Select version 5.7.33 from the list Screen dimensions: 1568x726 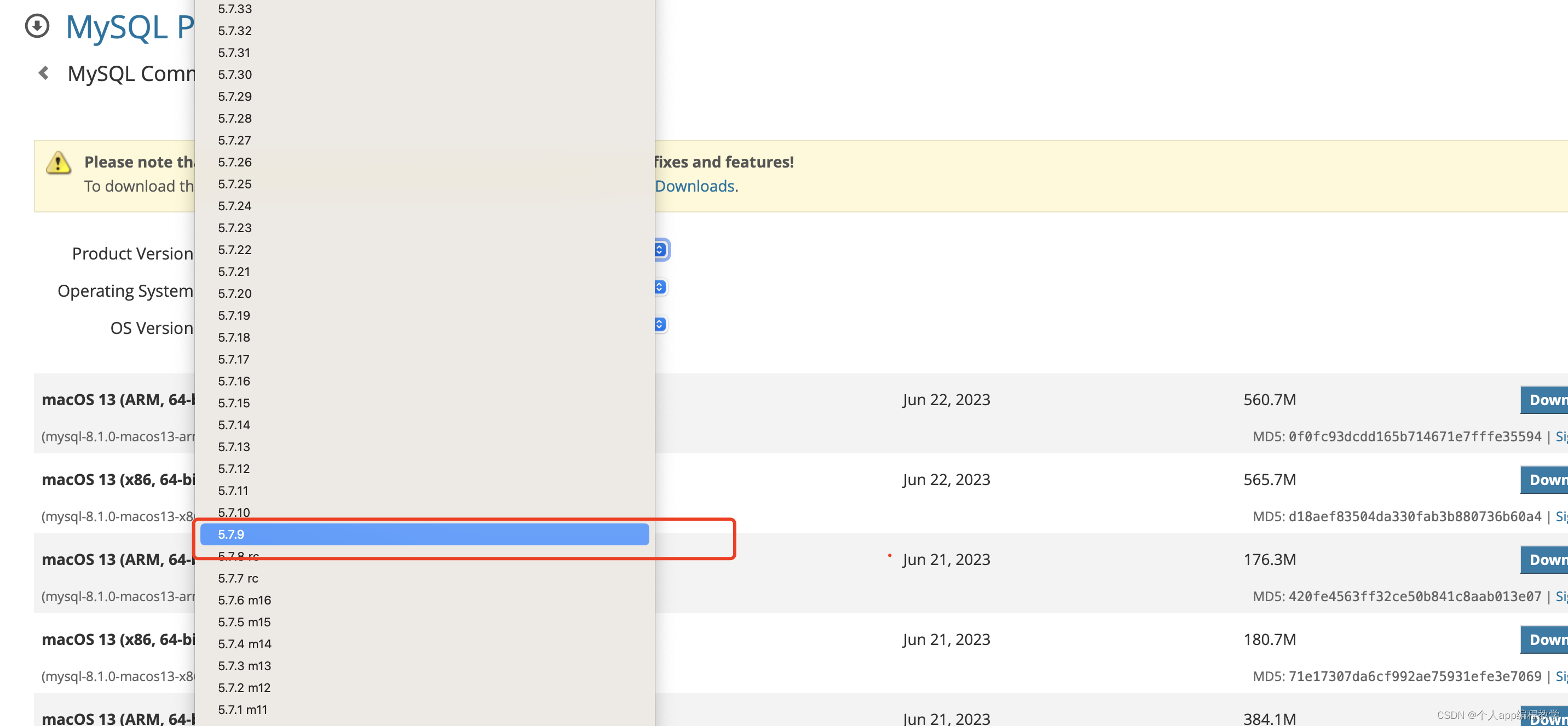click(x=235, y=9)
